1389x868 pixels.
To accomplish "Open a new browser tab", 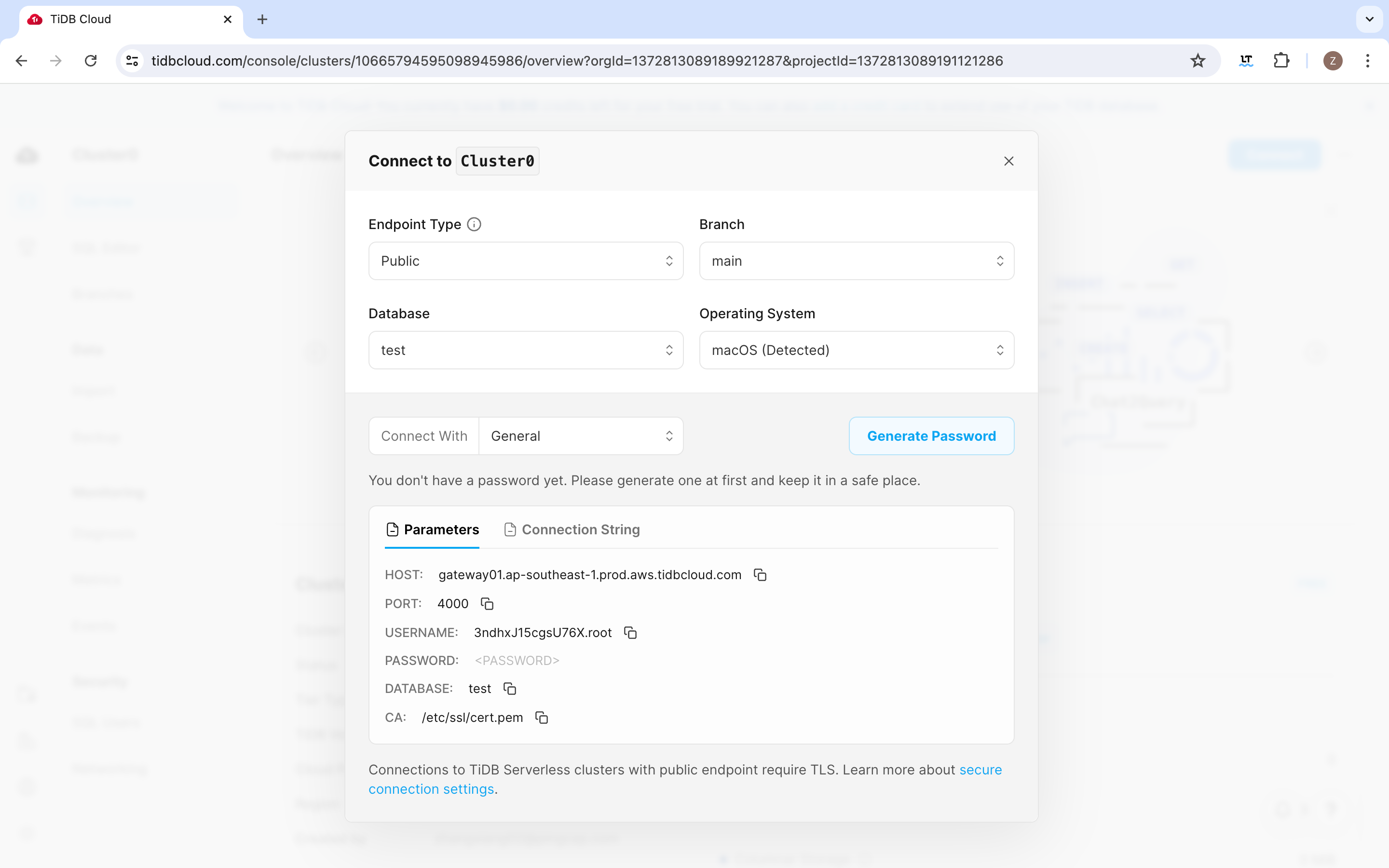I will 262,19.
